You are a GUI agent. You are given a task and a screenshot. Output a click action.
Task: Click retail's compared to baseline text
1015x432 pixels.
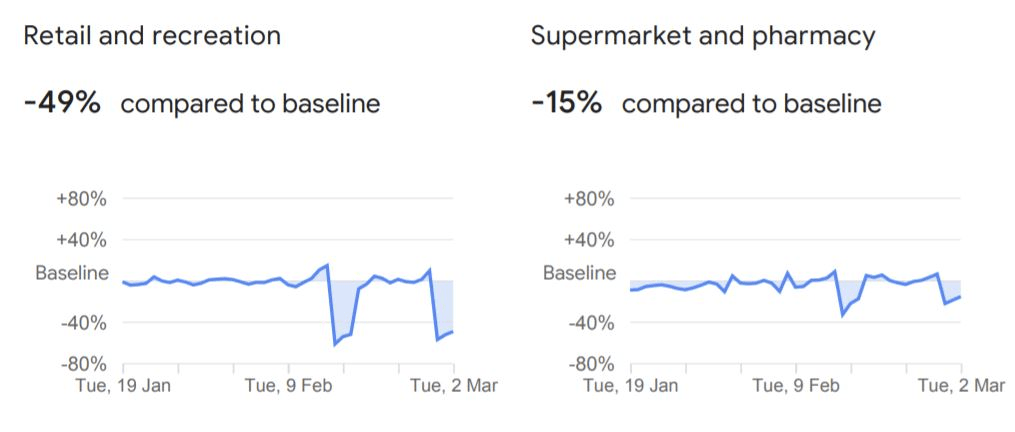point(250,104)
